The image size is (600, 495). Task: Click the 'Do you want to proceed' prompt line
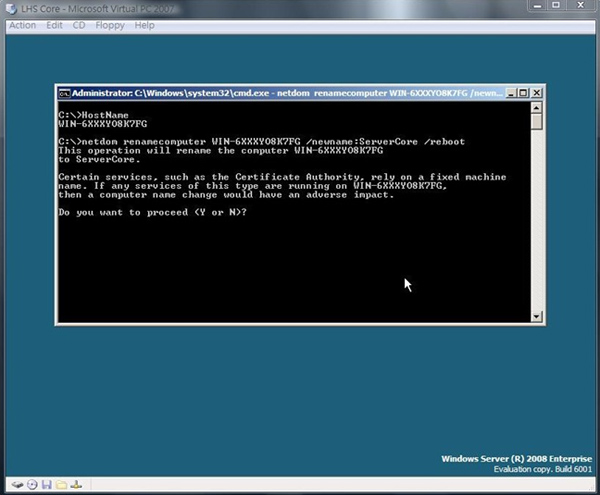pos(152,212)
